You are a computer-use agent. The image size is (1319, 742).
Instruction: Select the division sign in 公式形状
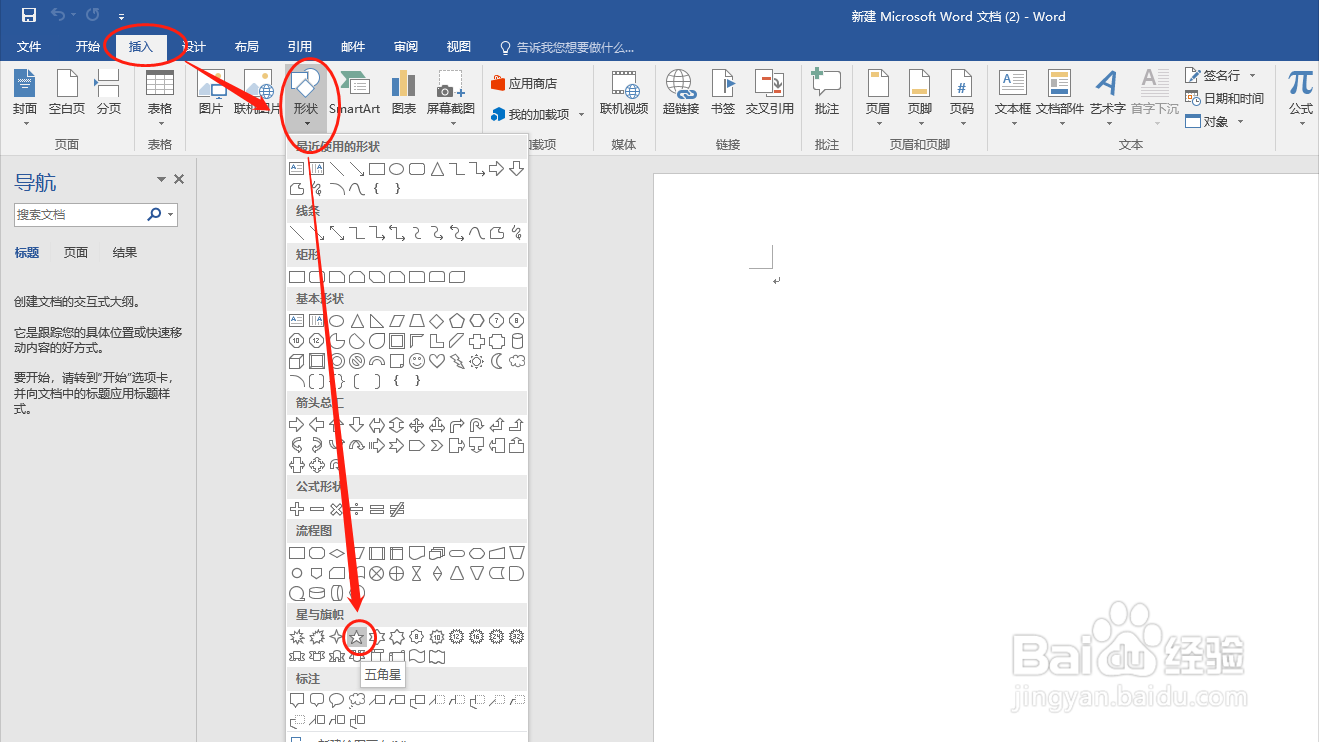click(357, 509)
